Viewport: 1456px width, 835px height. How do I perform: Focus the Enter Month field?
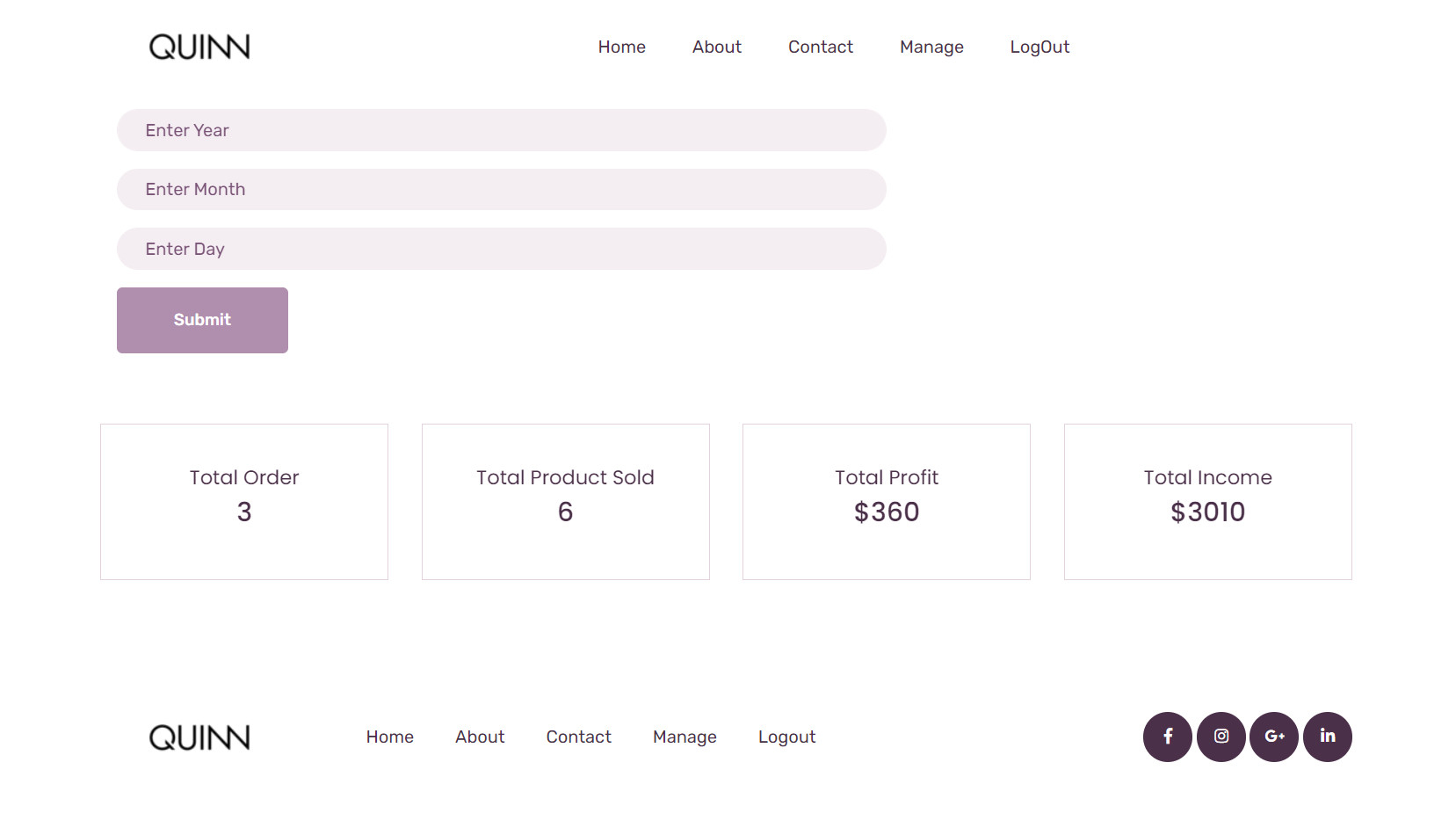click(502, 189)
